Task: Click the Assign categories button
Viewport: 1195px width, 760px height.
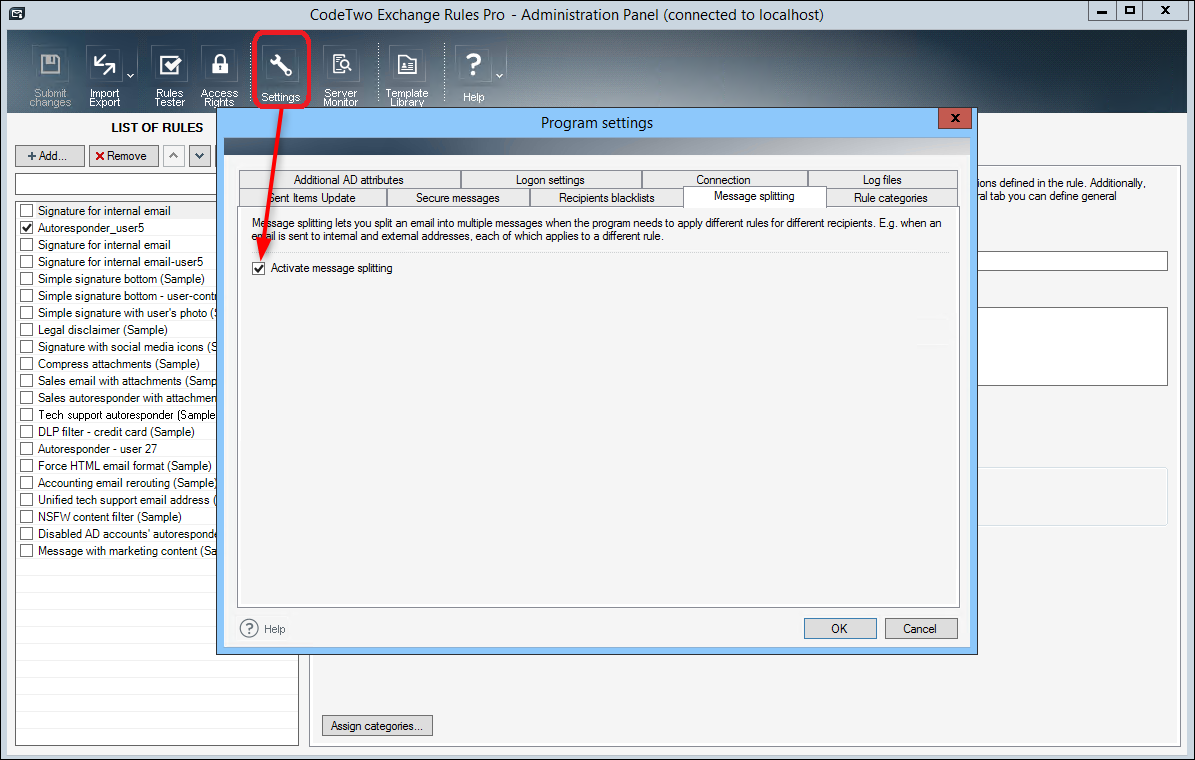Action: point(377,725)
